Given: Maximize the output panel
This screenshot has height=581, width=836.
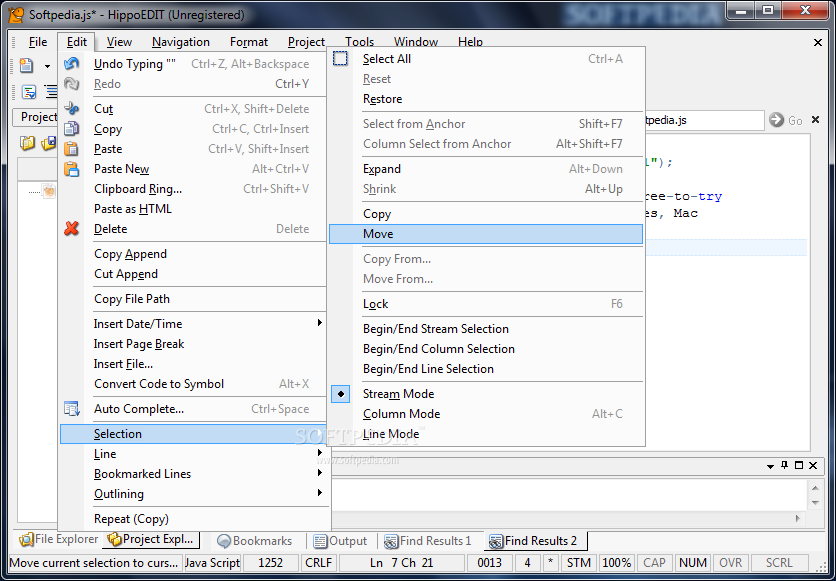Looking at the screenshot, I should pos(799,465).
